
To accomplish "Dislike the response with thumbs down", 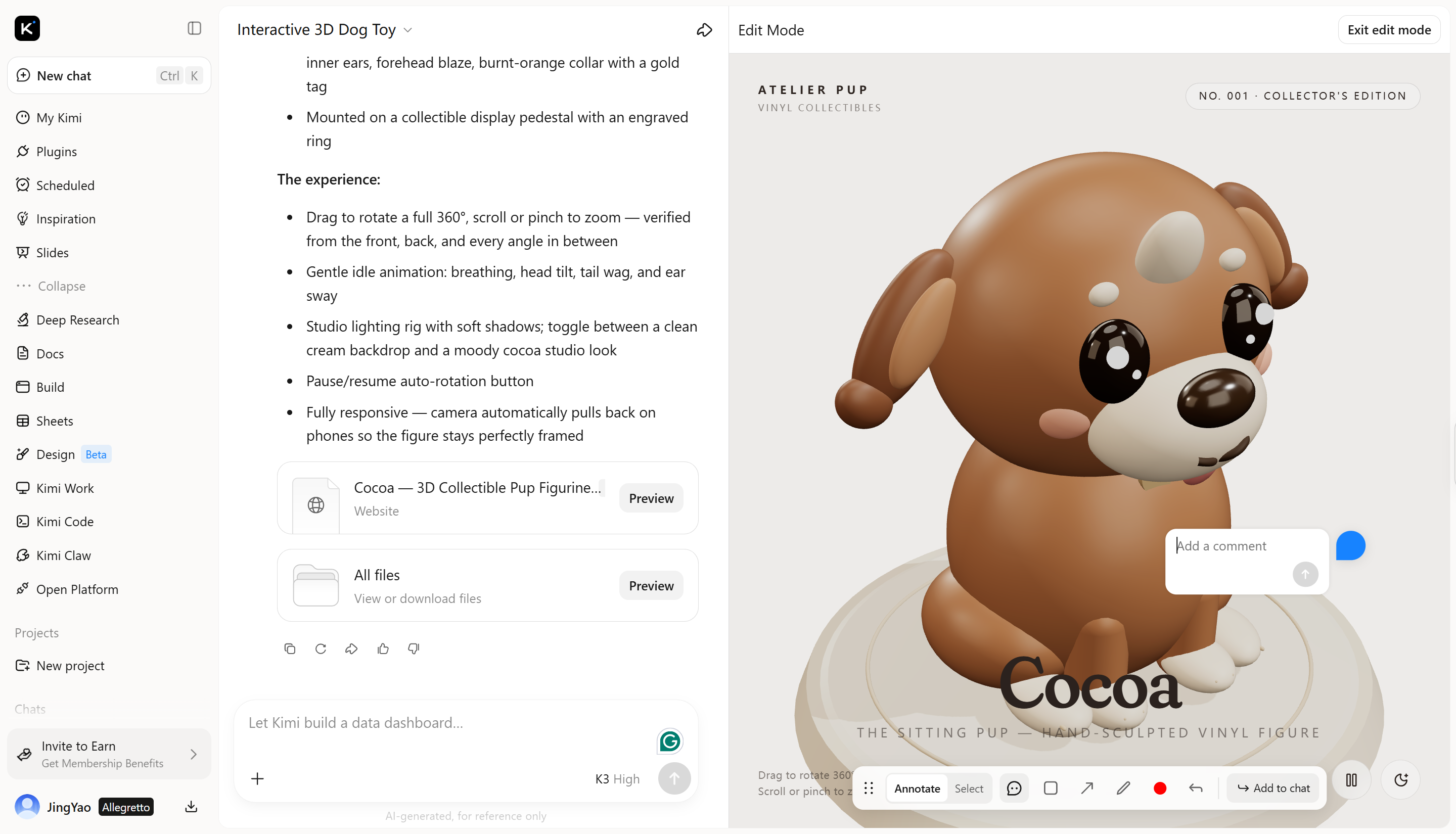I will coord(414,648).
